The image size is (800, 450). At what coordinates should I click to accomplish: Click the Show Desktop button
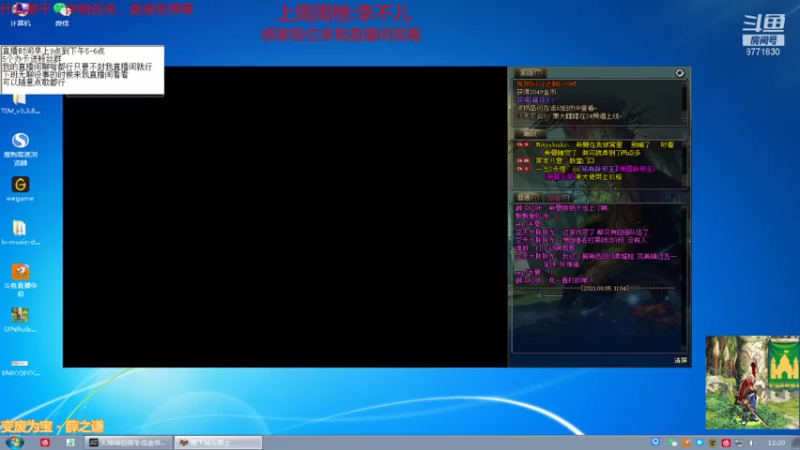796,442
